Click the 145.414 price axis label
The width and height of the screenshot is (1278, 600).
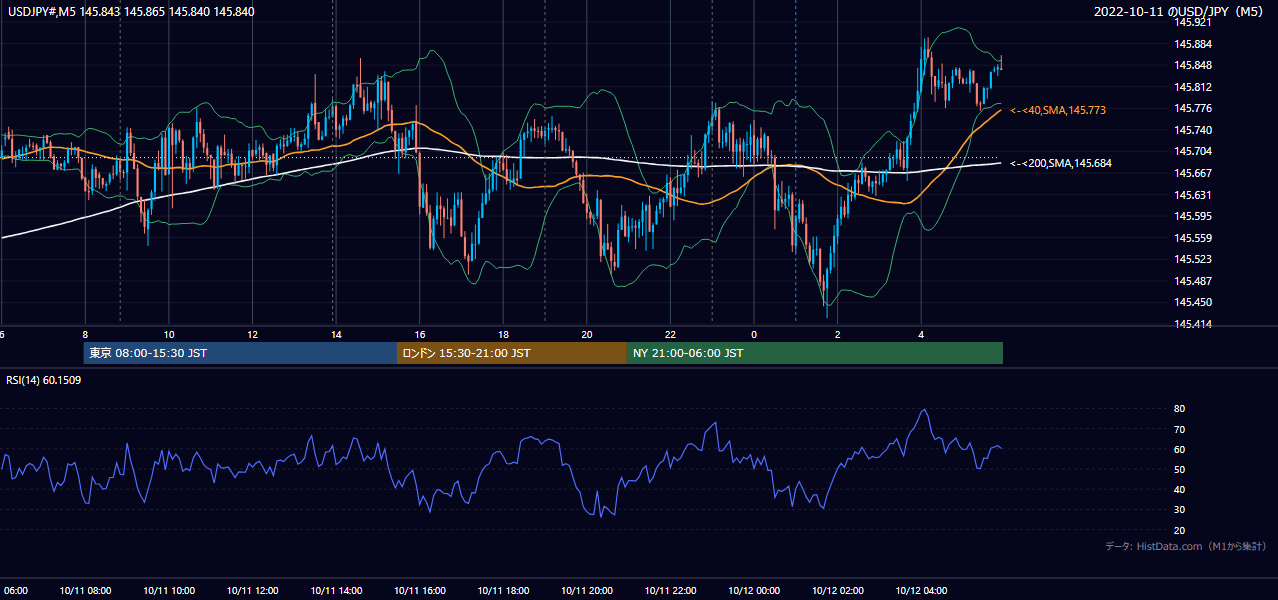[1193, 324]
